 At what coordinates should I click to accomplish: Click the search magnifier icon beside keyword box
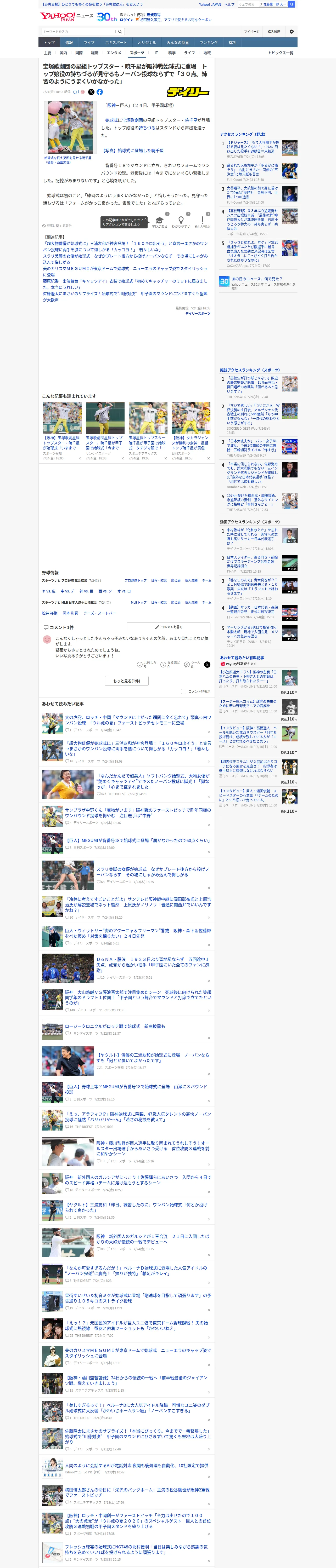click(120, 32)
